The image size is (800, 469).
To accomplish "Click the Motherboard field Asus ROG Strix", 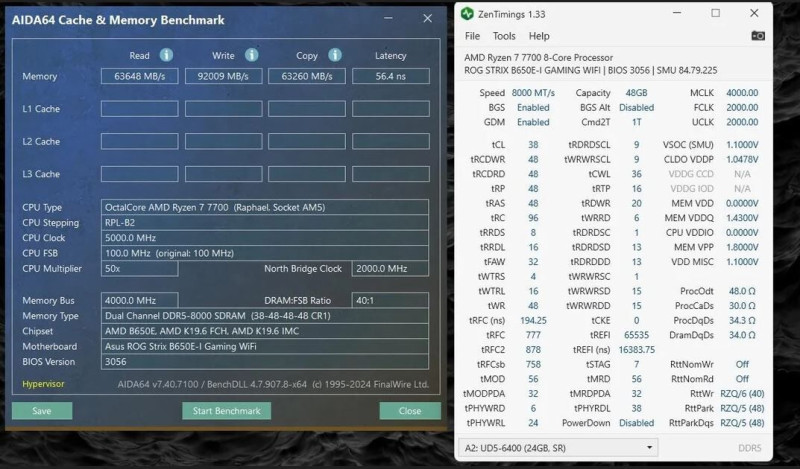I will click(265, 346).
